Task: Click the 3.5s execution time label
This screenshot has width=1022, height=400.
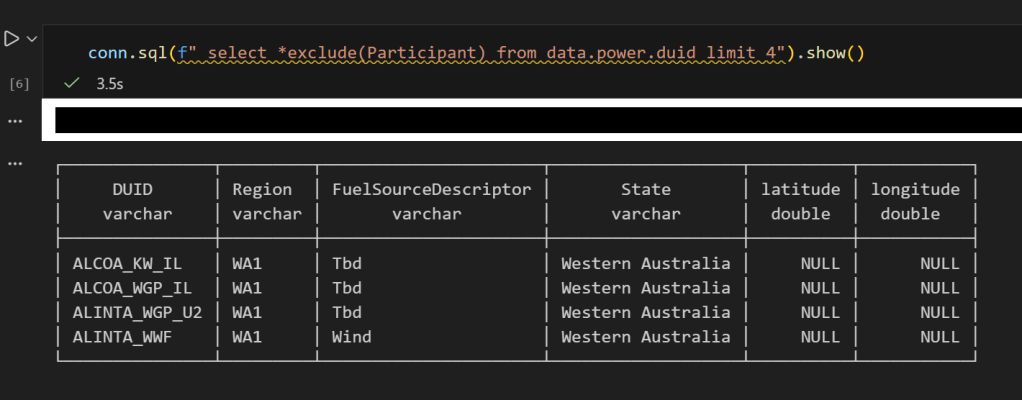Action: point(109,85)
